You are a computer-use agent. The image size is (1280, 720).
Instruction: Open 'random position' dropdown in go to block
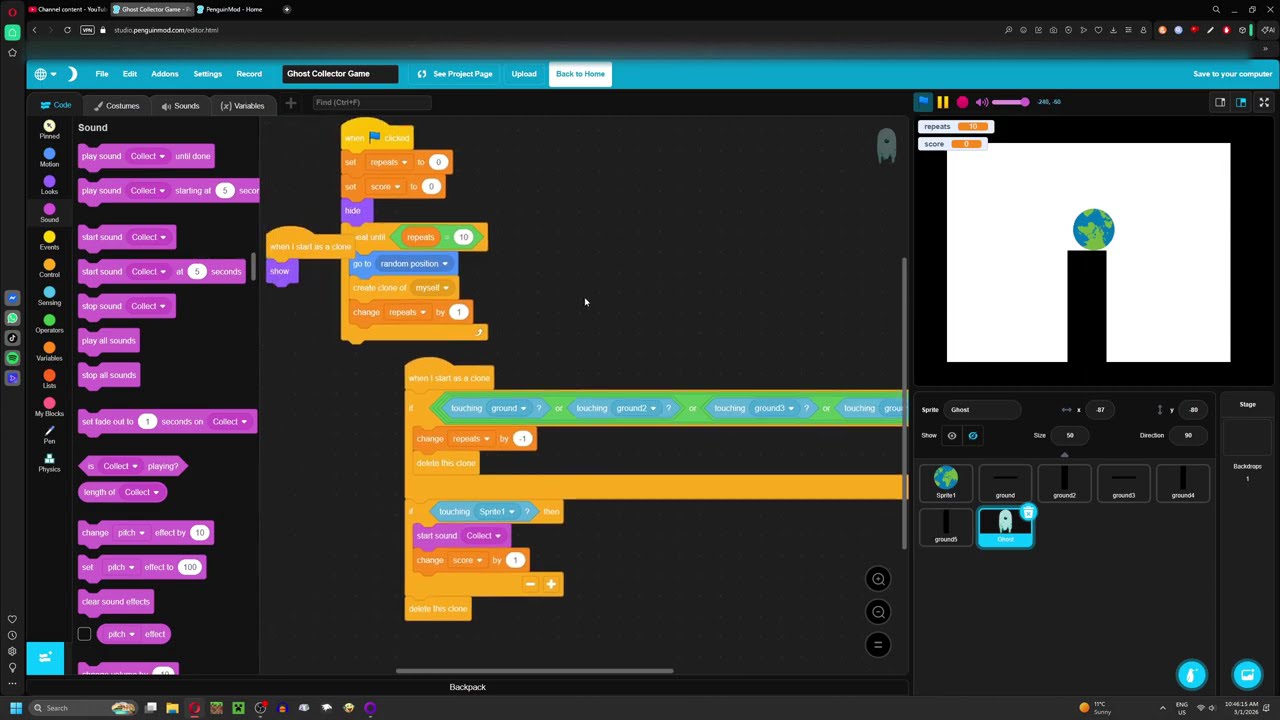tap(413, 264)
